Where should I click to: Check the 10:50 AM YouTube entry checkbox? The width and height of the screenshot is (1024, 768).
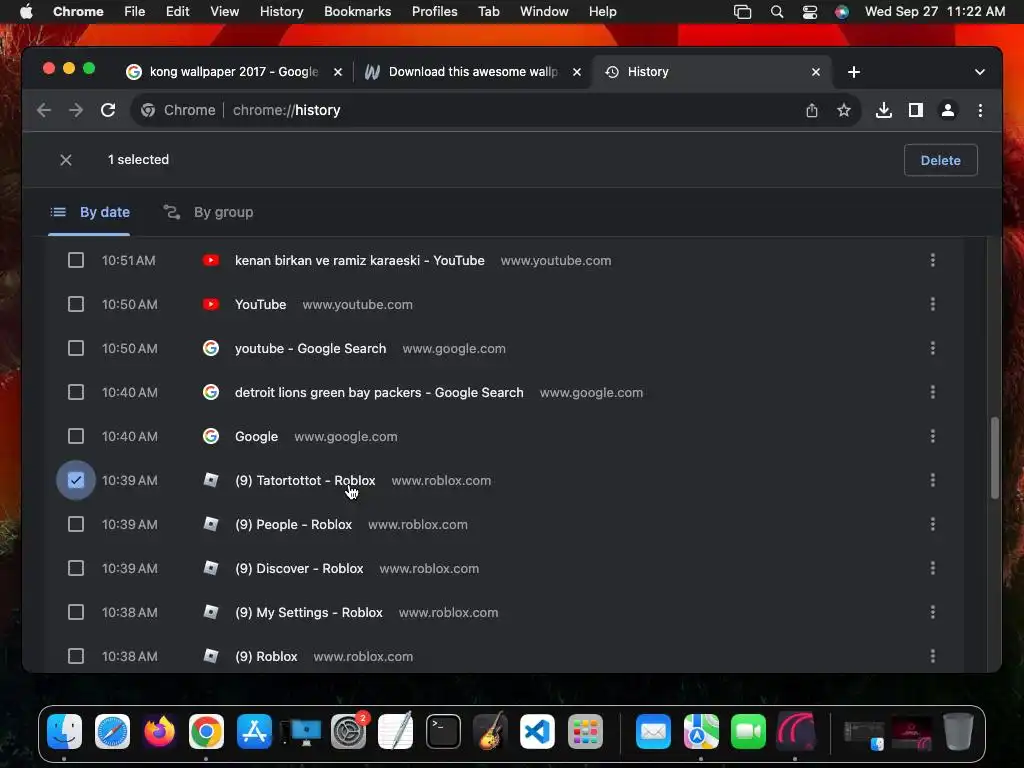tap(76, 304)
